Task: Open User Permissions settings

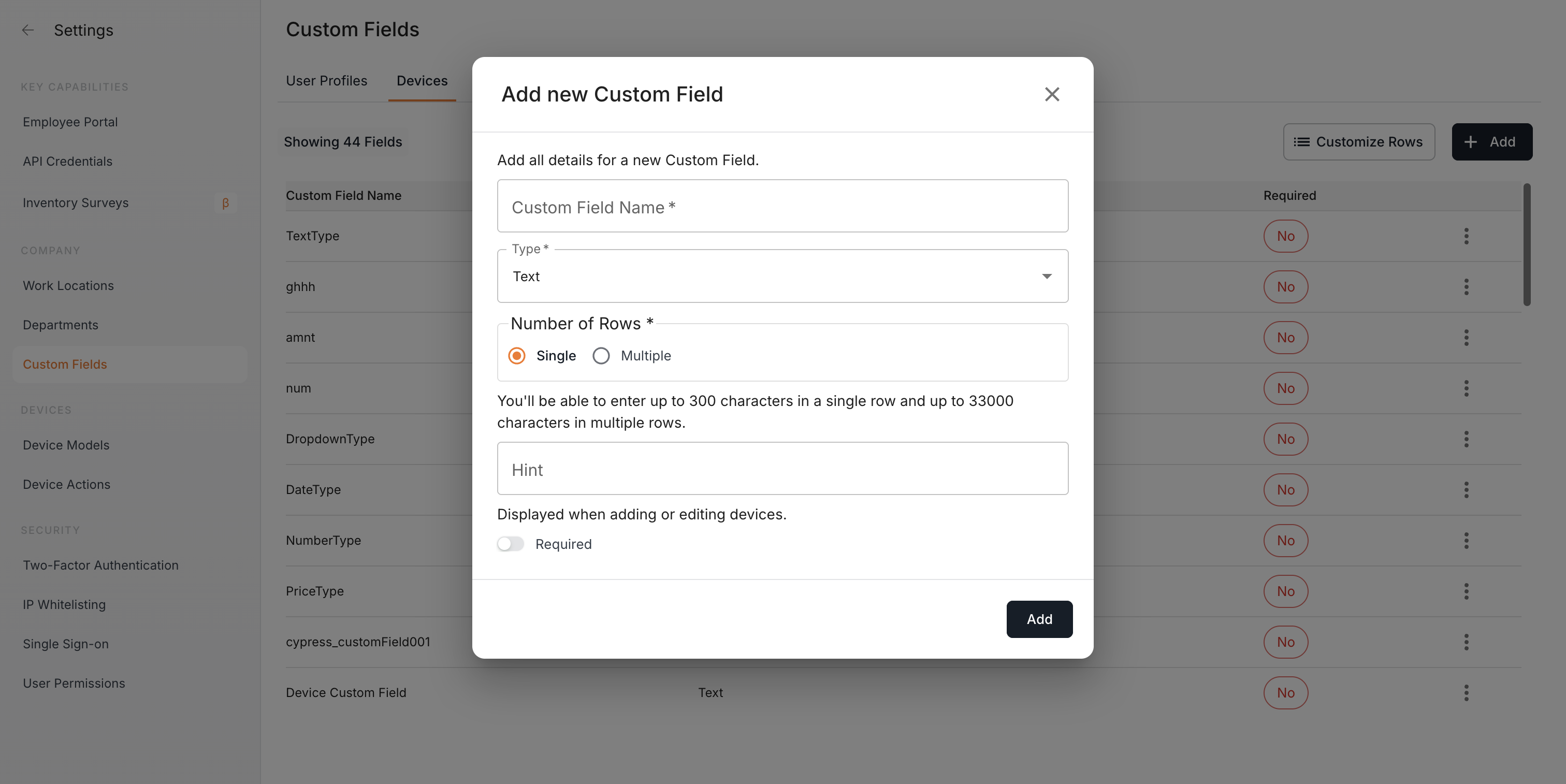Action: 74,684
